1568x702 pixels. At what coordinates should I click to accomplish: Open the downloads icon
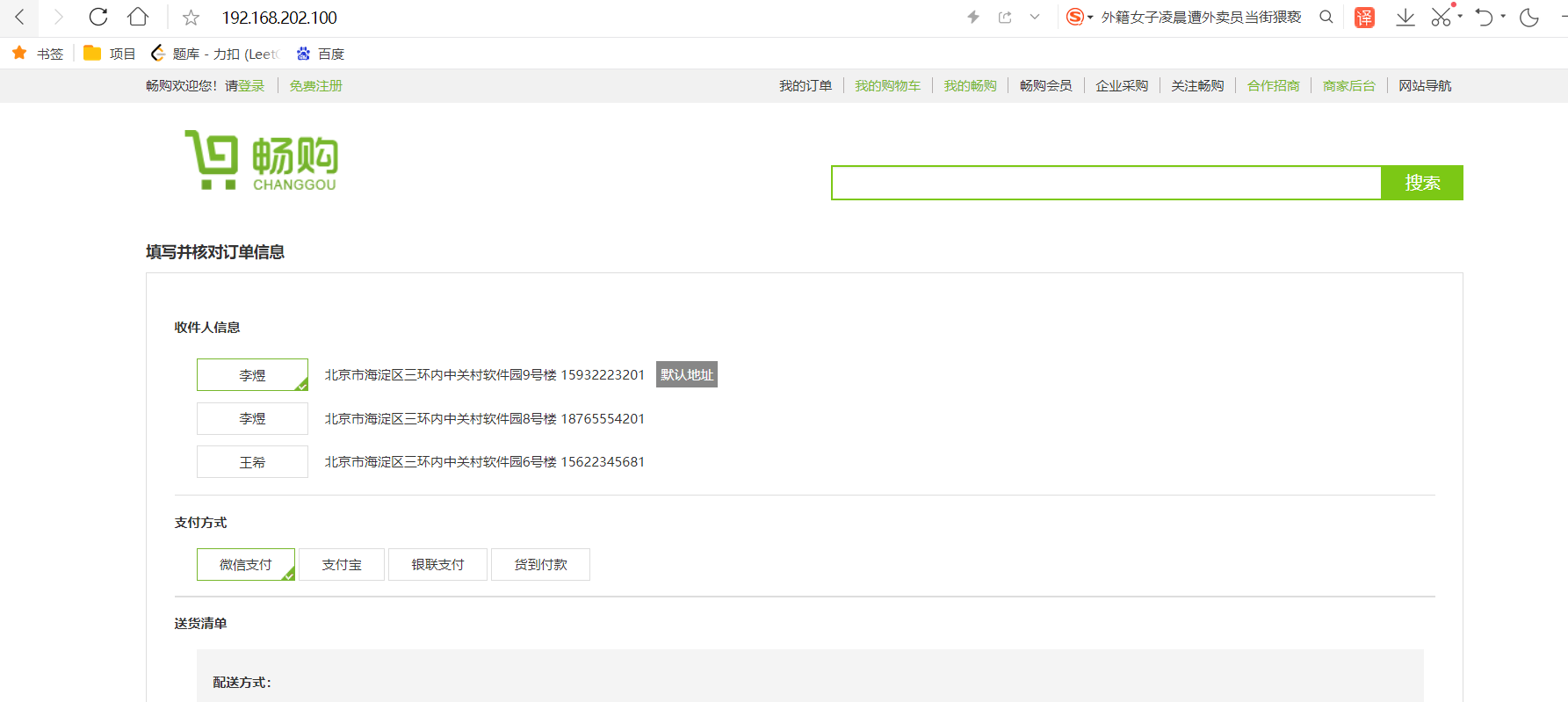tap(1405, 17)
